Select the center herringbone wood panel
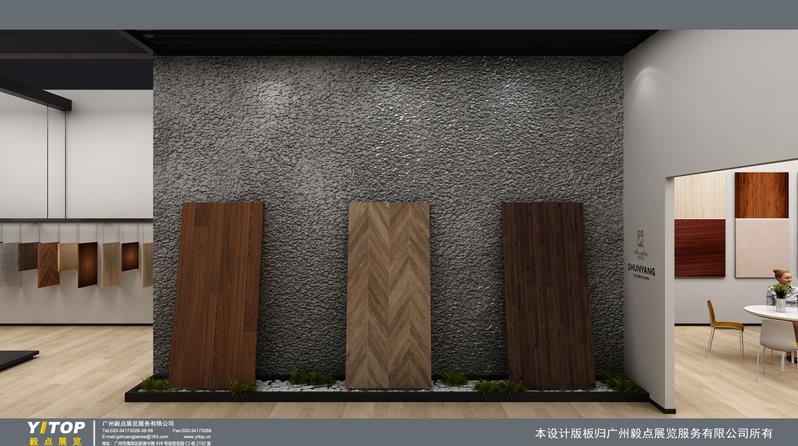The image size is (798, 446). pos(388,294)
